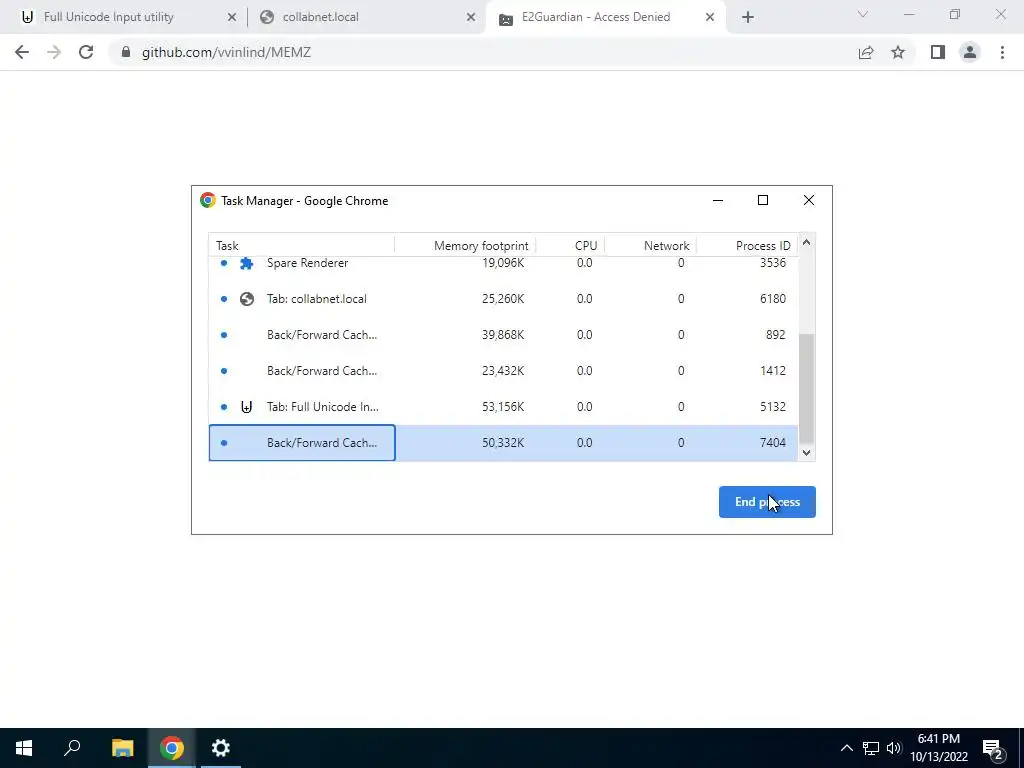Show hidden system tray icons
Screen dimensions: 1024x768
(846, 748)
